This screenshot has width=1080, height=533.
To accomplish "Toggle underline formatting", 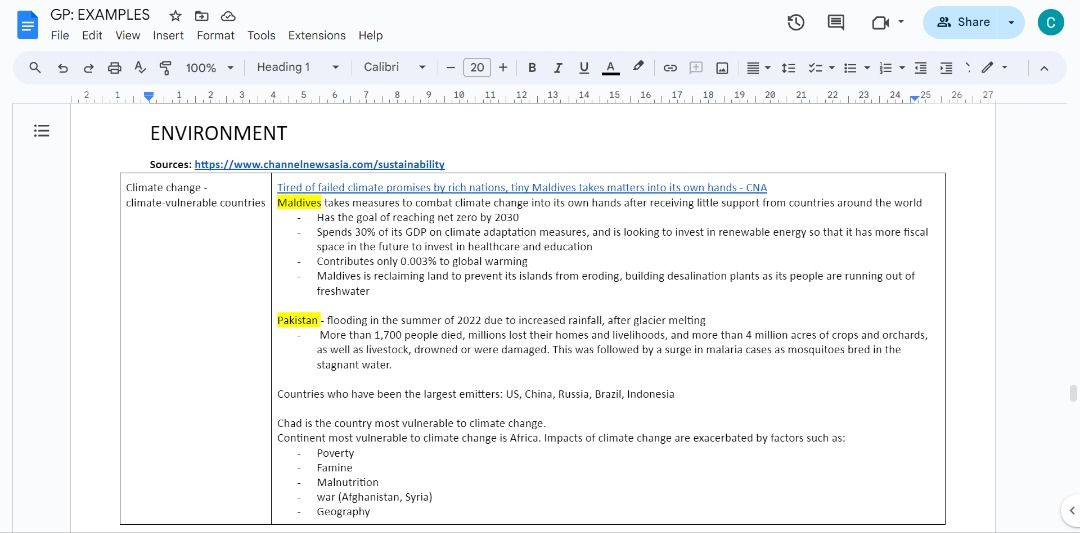I will tap(584, 68).
